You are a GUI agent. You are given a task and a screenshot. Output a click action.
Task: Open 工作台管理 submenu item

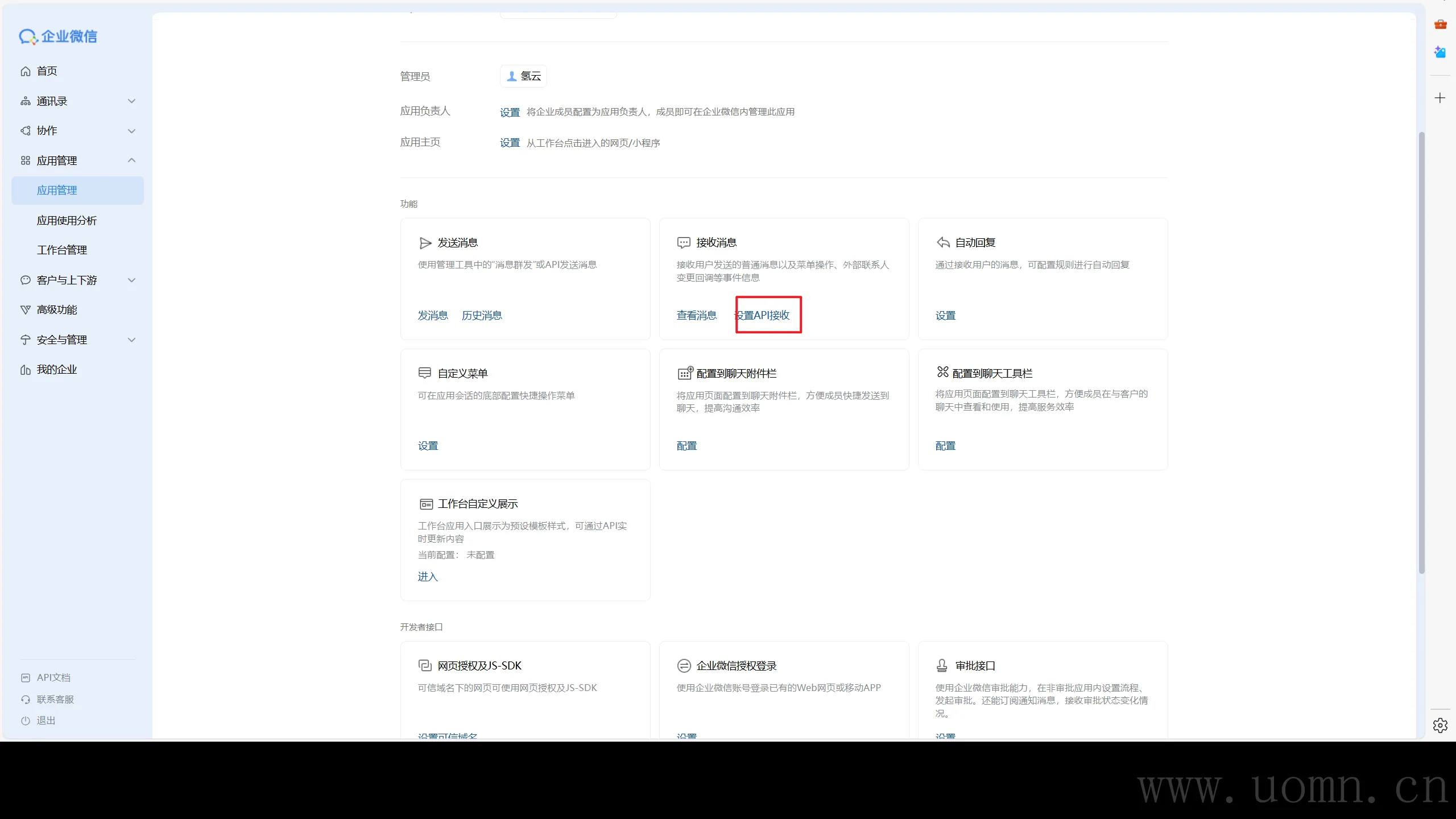pos(62,250)
